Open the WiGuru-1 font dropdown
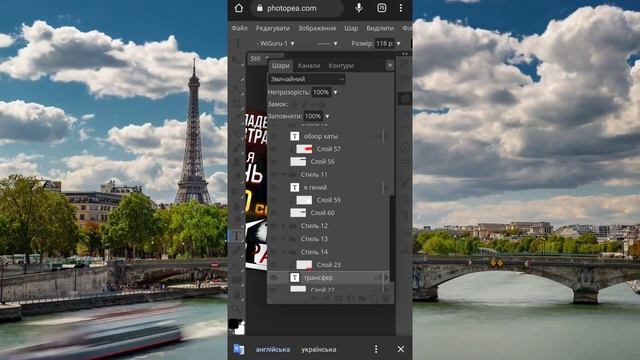 click(276, 43)
